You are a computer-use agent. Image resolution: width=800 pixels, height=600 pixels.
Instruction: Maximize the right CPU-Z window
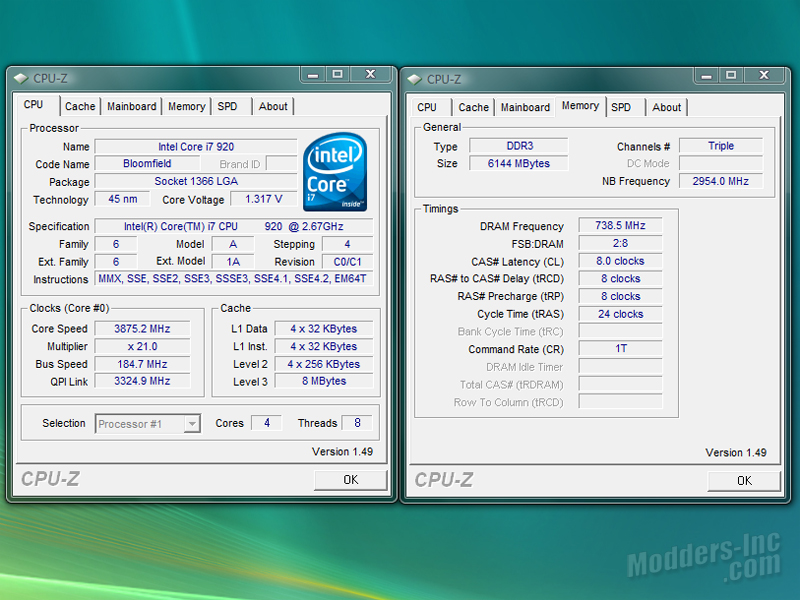pos(731,76)
